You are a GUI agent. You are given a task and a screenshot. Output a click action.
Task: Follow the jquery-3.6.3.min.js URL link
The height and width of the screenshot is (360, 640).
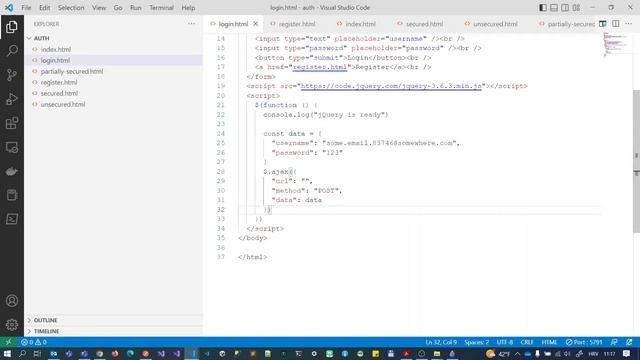click(x=391, y=86)
